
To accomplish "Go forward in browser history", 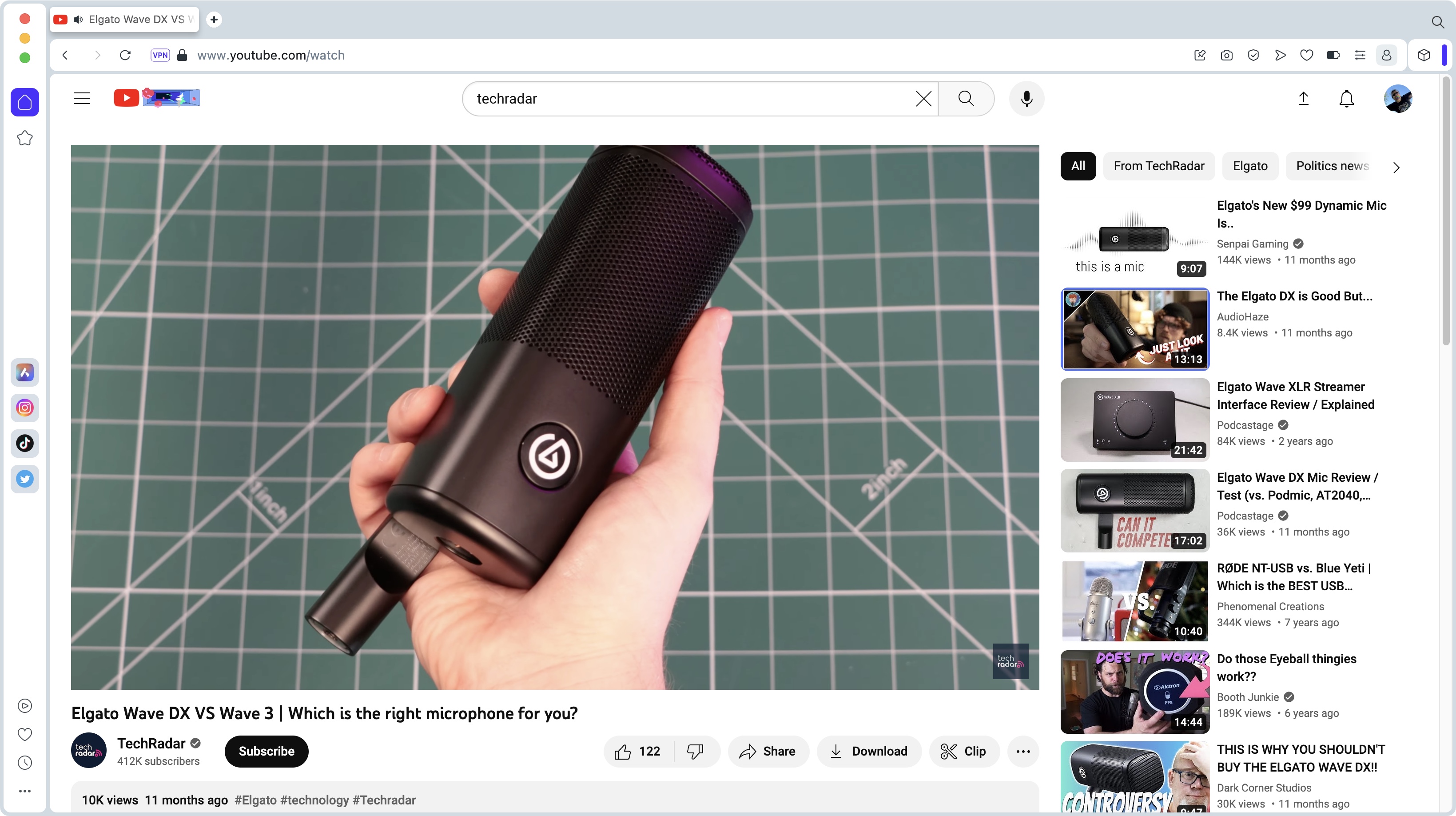I will tap(97, 55).
